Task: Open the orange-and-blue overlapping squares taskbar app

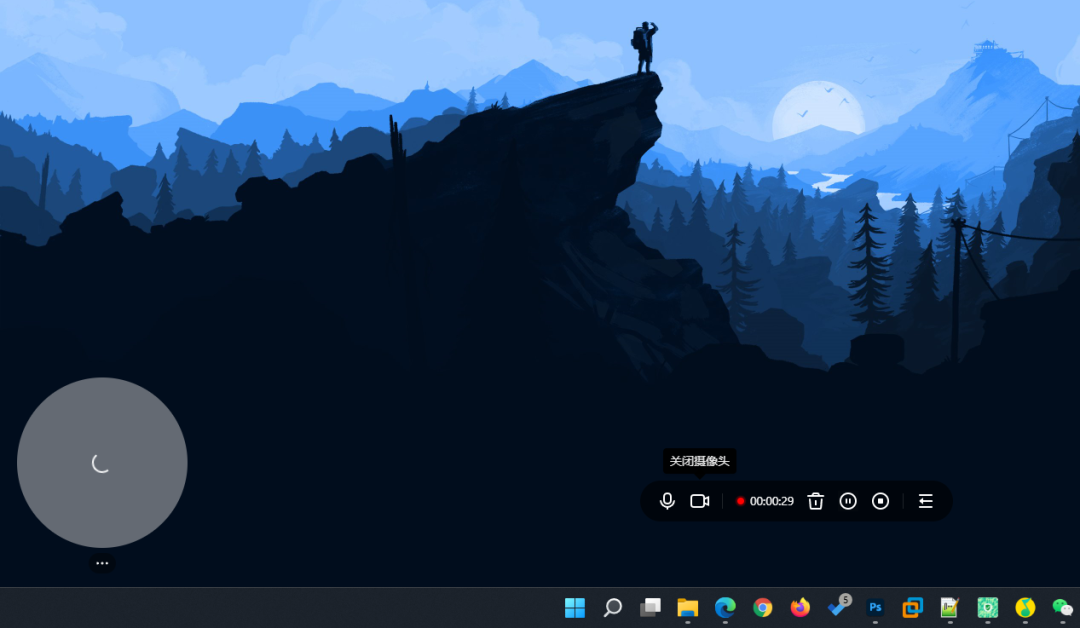Action: 913,607
